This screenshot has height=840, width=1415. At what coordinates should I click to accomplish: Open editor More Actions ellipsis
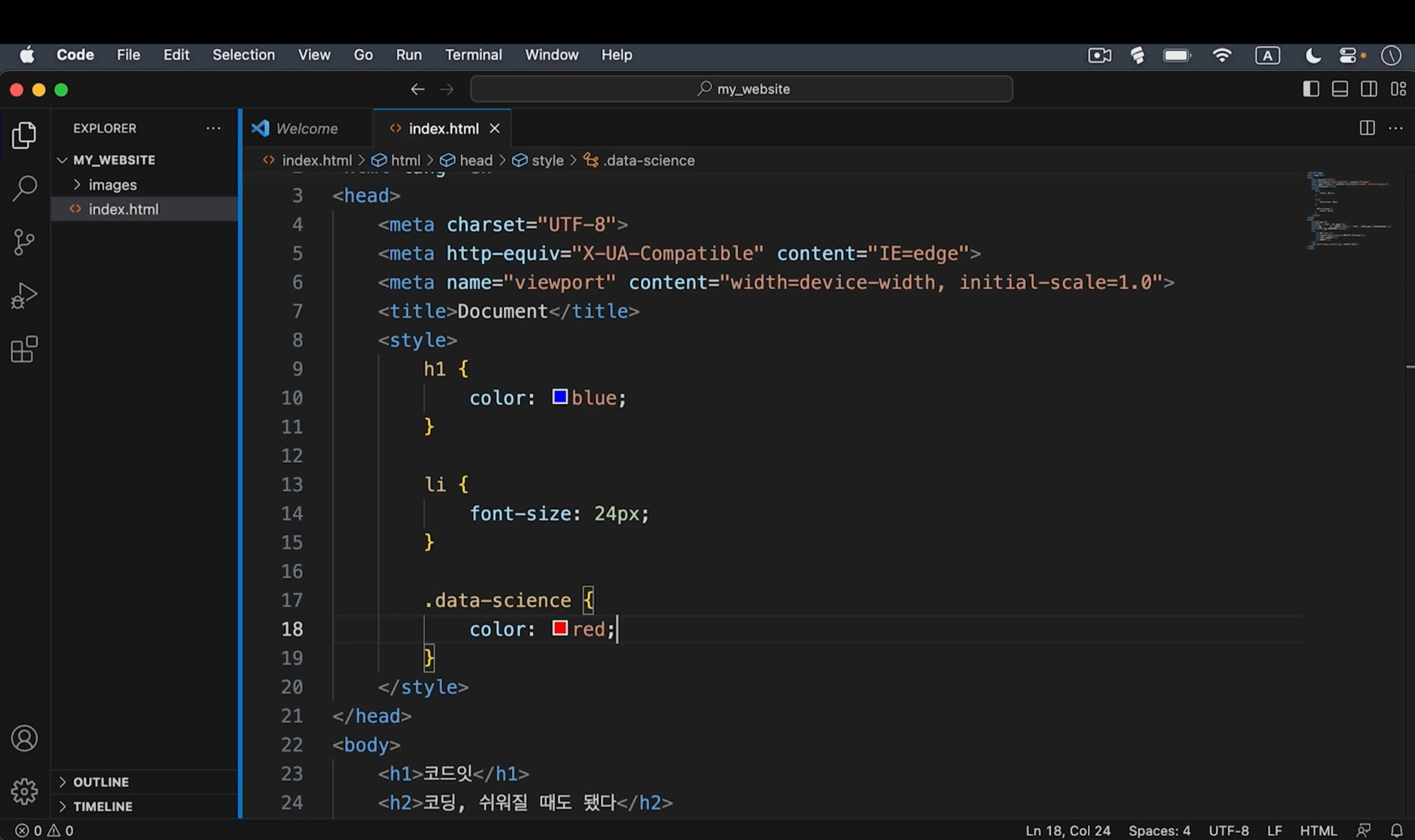tap(1396, 128)
